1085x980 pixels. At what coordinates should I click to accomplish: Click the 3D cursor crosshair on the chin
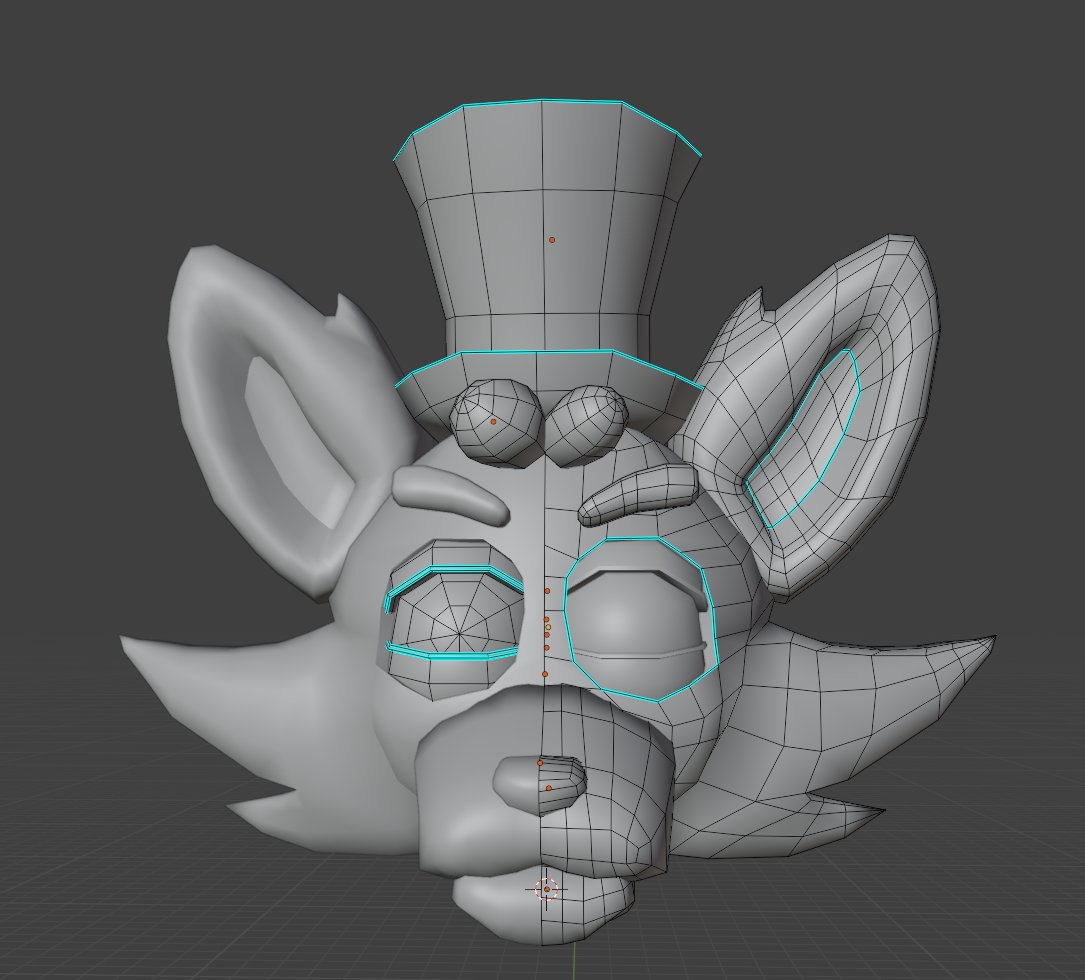[547, 889]
